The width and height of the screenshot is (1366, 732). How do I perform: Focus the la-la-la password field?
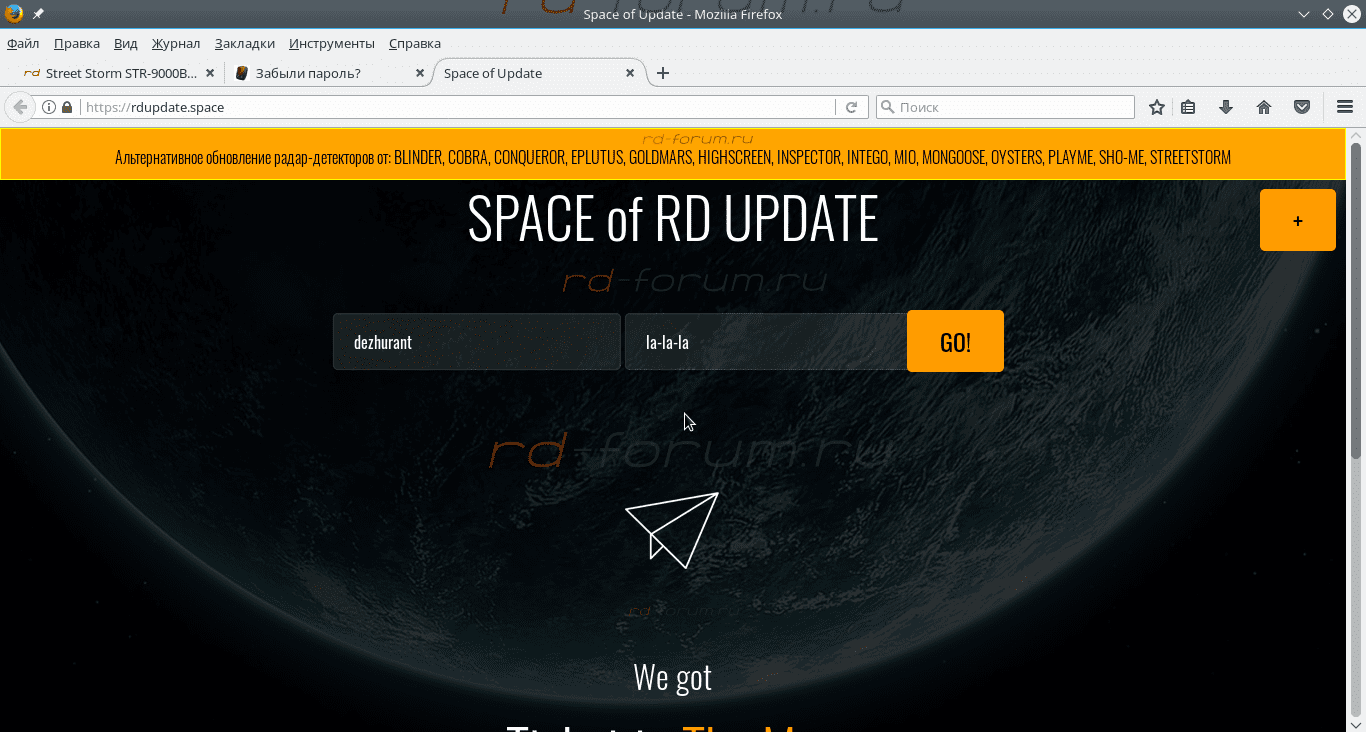point(766,342)
